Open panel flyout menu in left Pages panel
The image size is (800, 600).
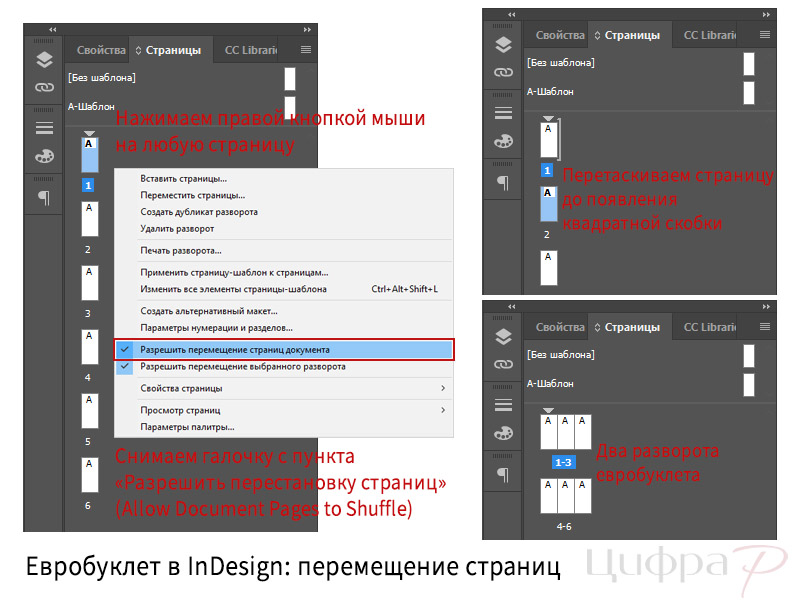306,49
